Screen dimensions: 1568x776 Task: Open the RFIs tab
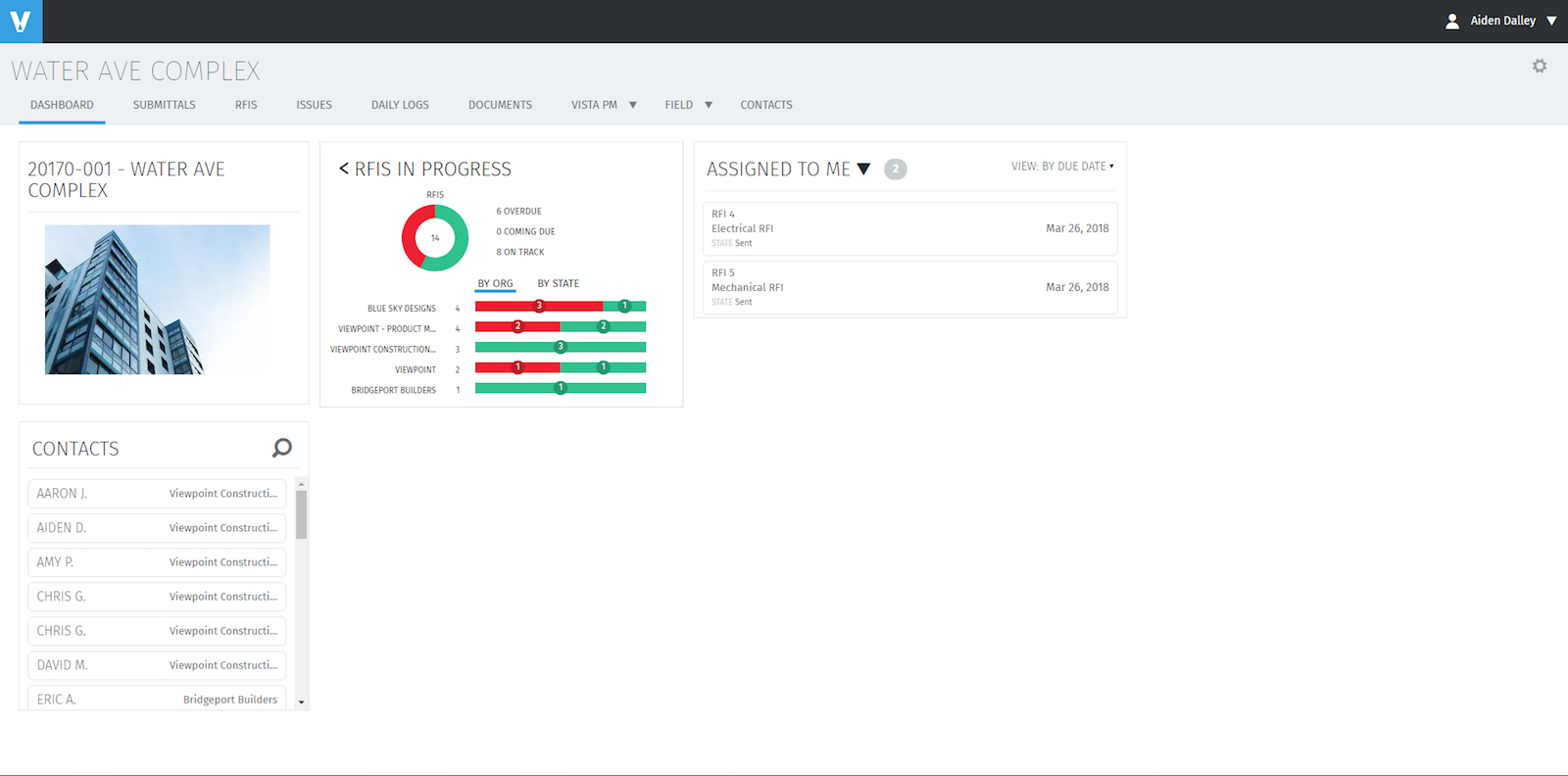[246, 105]
